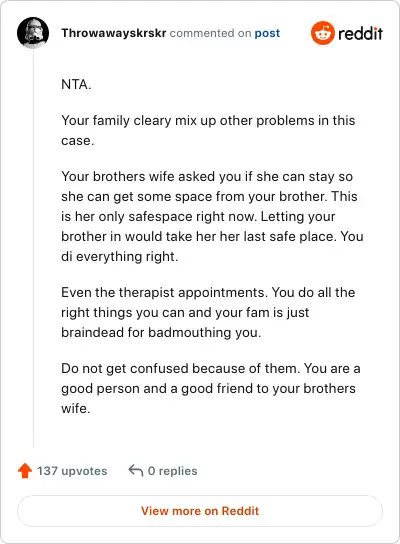
Task: Click the "0 replies" label
Action: [172, 471]
